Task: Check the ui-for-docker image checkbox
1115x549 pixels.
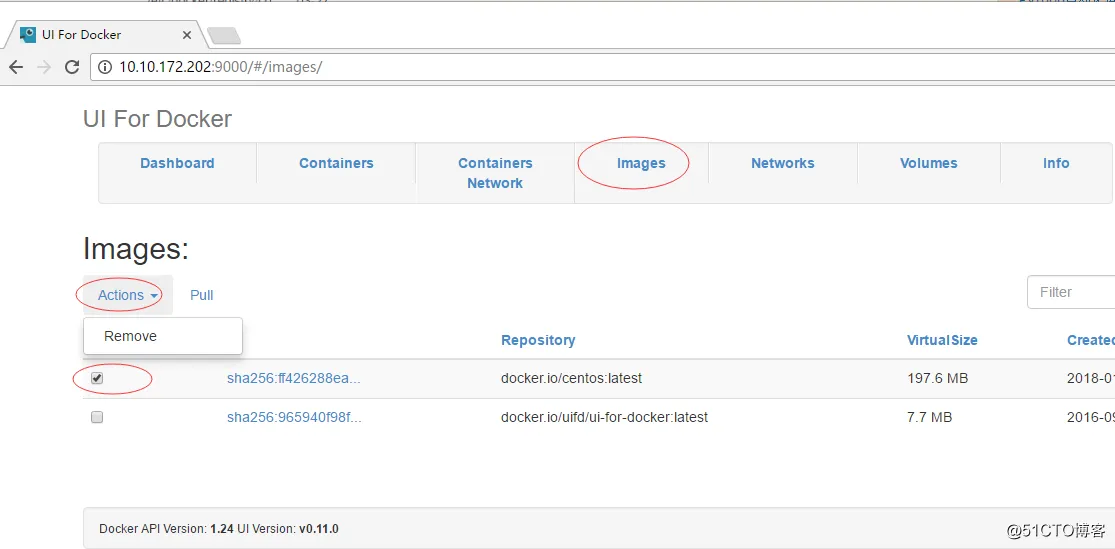Action: [x=97, y=417]
